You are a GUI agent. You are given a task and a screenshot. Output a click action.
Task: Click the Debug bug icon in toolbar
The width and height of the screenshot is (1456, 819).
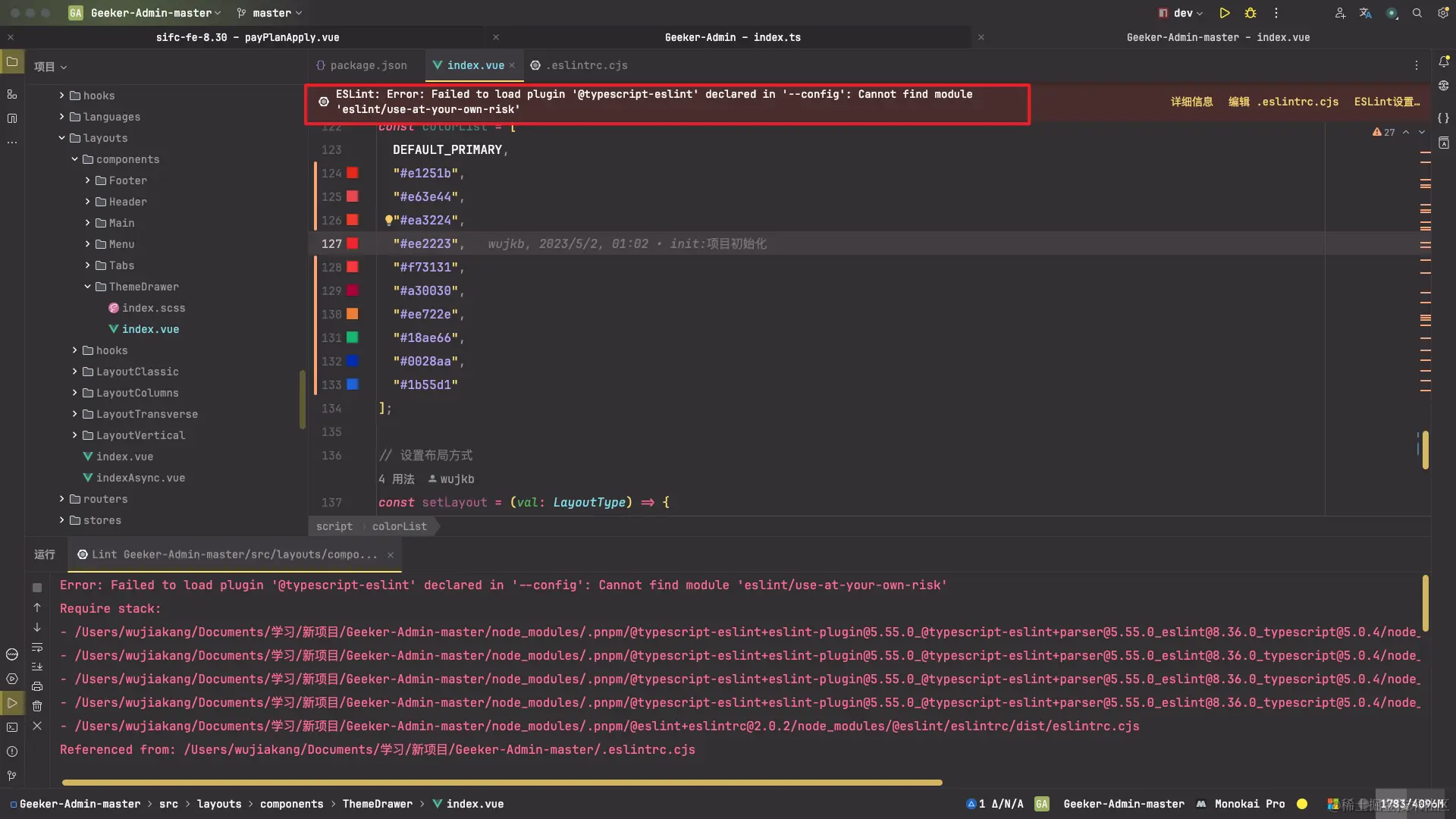(x=1250, y=13)
